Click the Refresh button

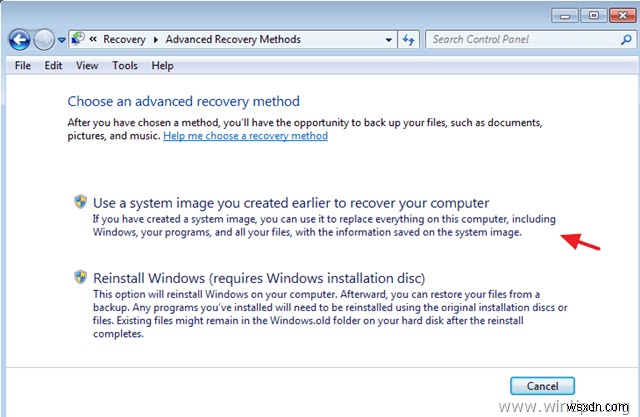408,40
